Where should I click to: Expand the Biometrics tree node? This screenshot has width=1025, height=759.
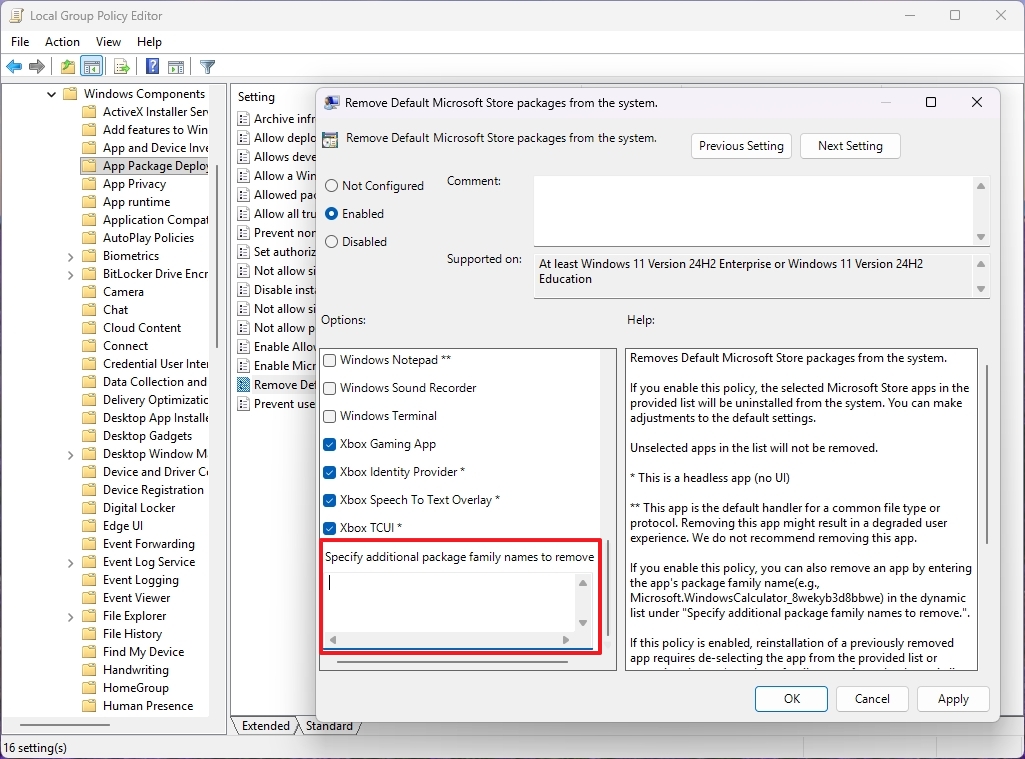click(x=69, y=255)
